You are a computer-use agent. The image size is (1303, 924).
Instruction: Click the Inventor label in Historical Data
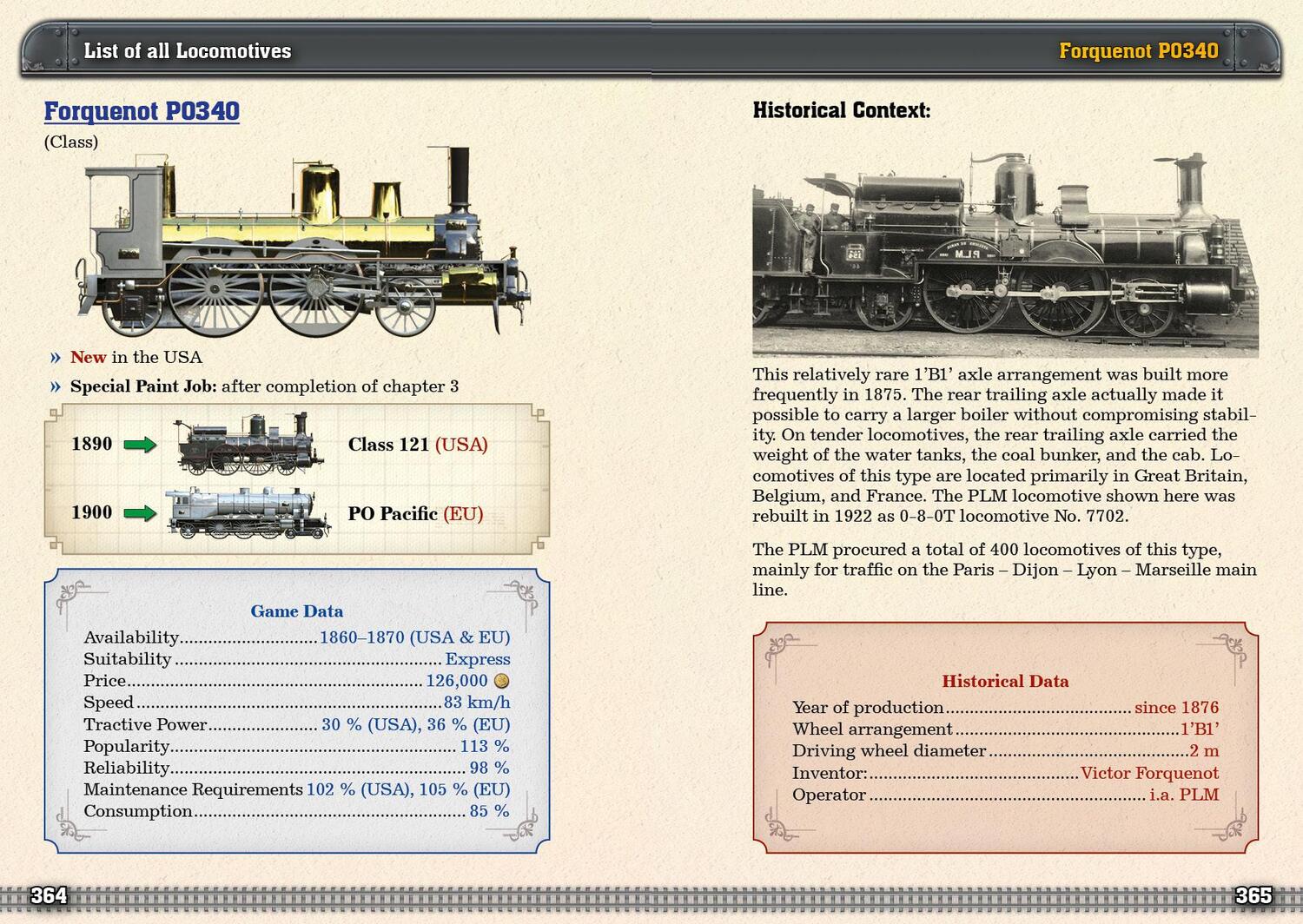pyautogui.click(x=830, y=773)
